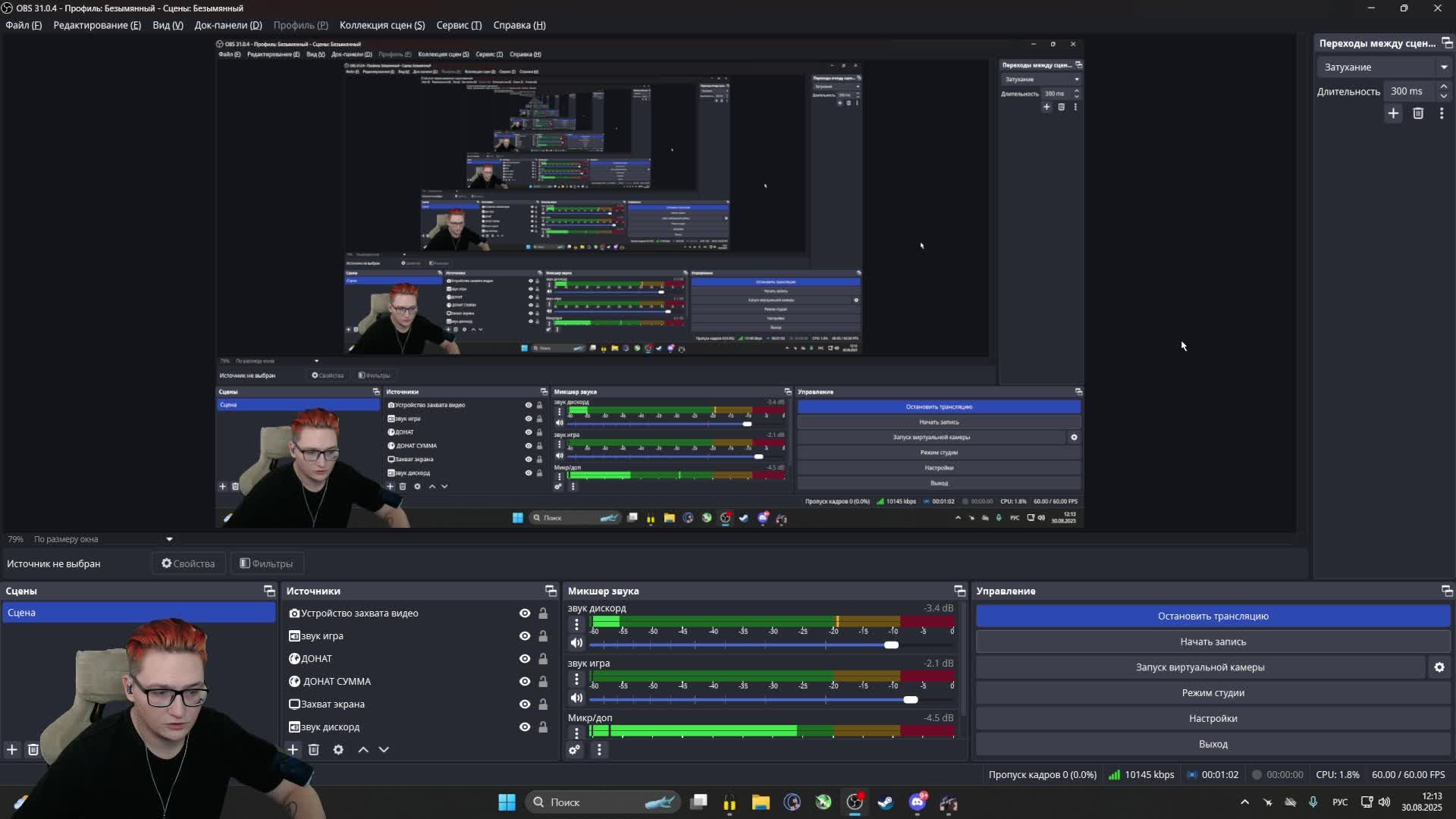Open advanced audio properties gears icon
Screen dimensions: 1456x819
click(574, 749)
